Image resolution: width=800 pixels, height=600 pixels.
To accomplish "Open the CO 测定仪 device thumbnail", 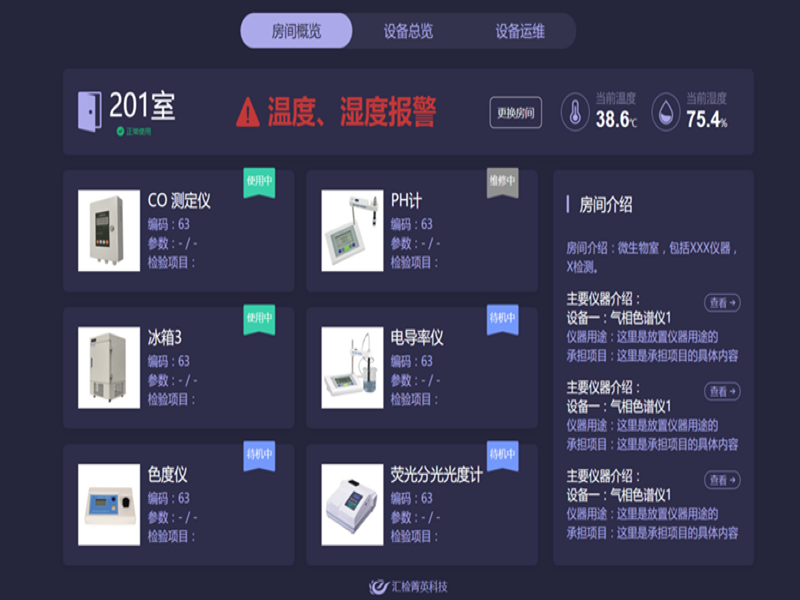I will coord(109,231).
